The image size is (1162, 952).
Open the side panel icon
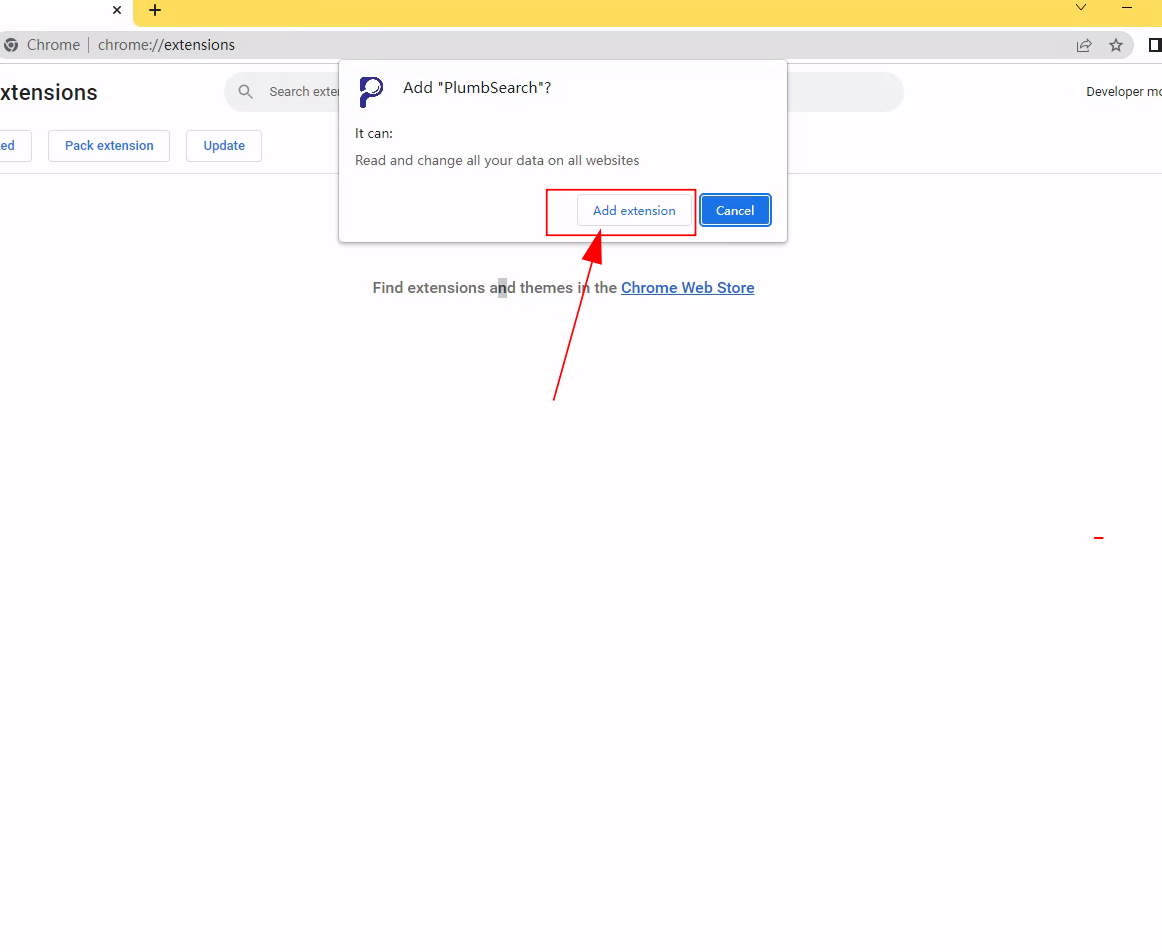1154,45
